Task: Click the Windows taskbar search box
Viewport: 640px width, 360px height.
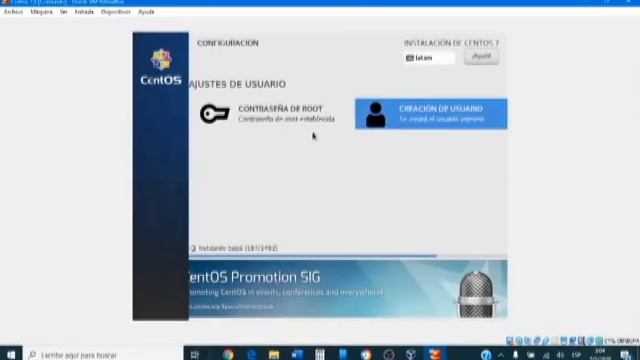Action: pyautogui.click(x=103, y=354)
